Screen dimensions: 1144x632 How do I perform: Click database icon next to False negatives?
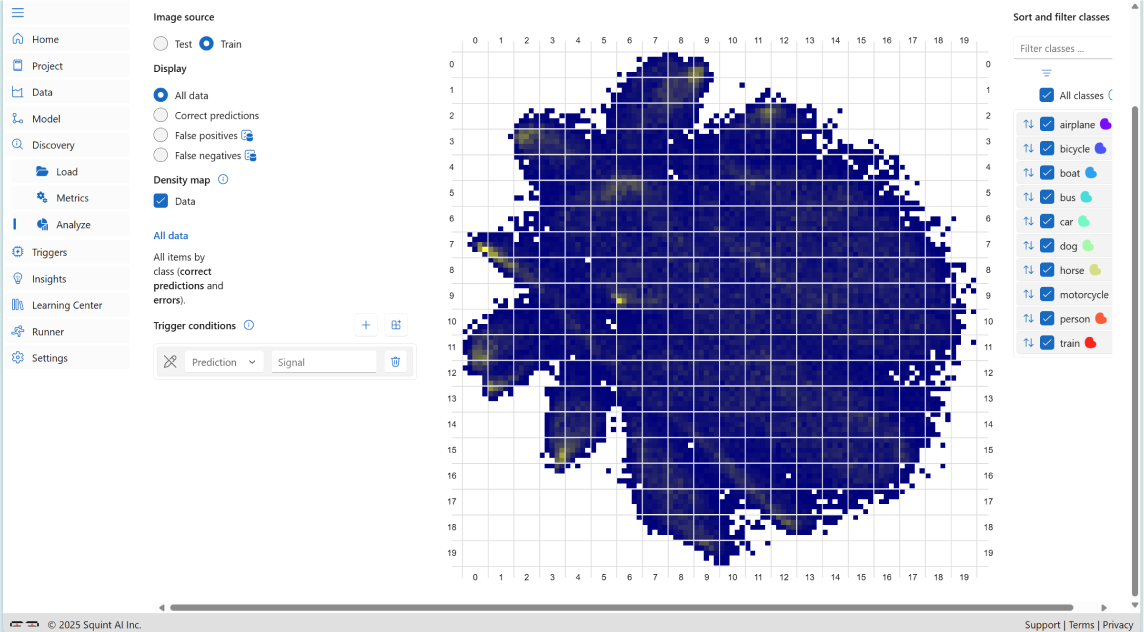point(250,155)
